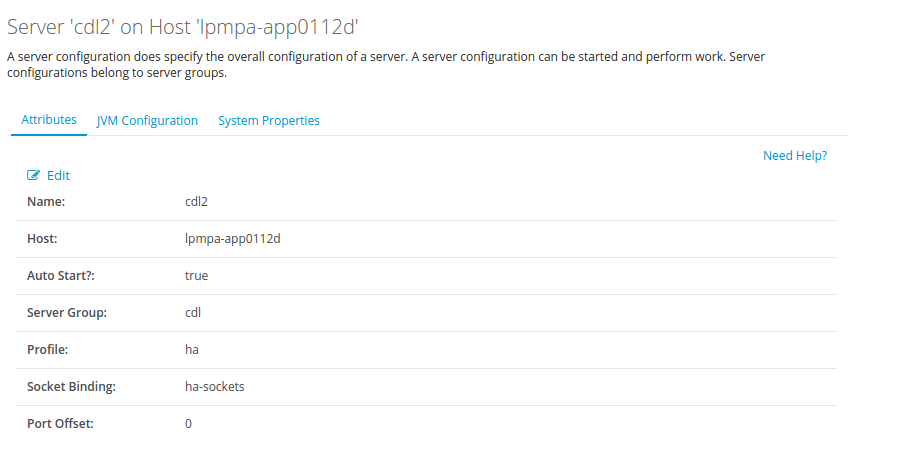Click the pencil icon beside Edit

tap(33, 175)
